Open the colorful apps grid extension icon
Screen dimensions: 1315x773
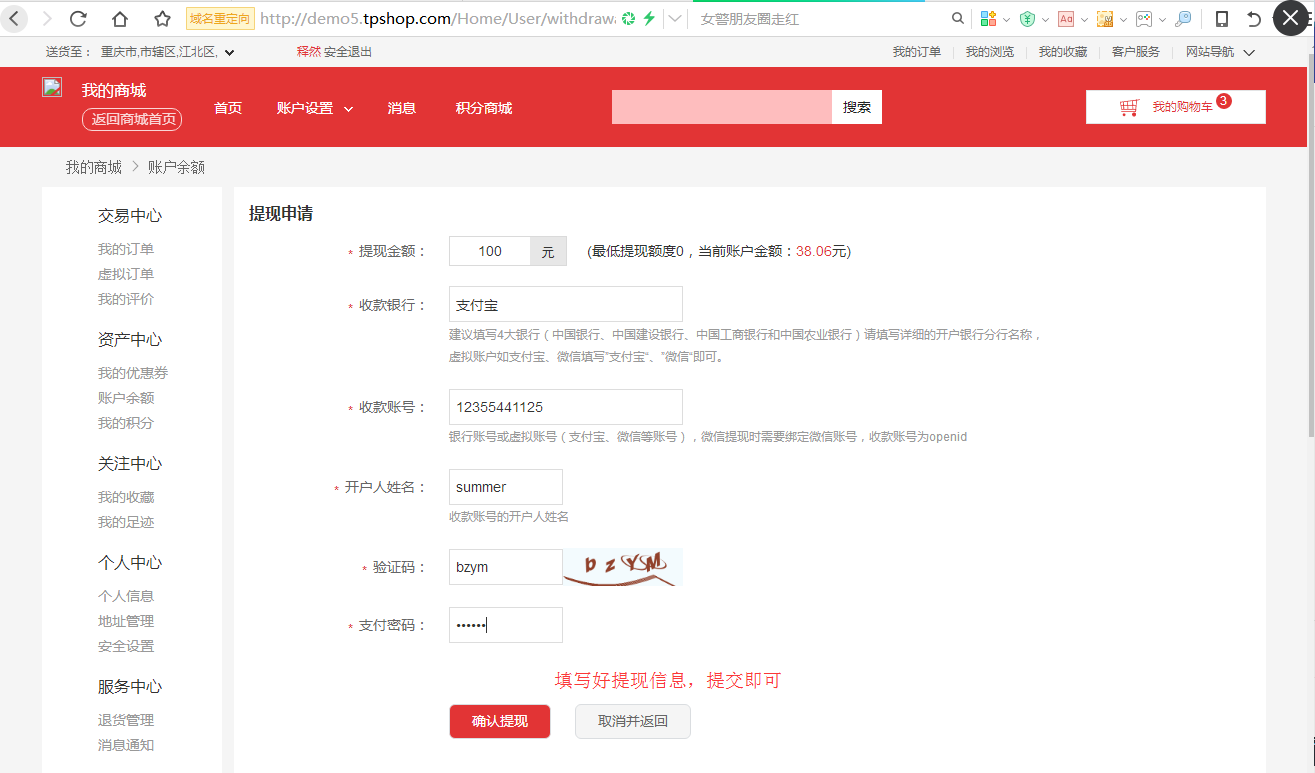[986, 18]
